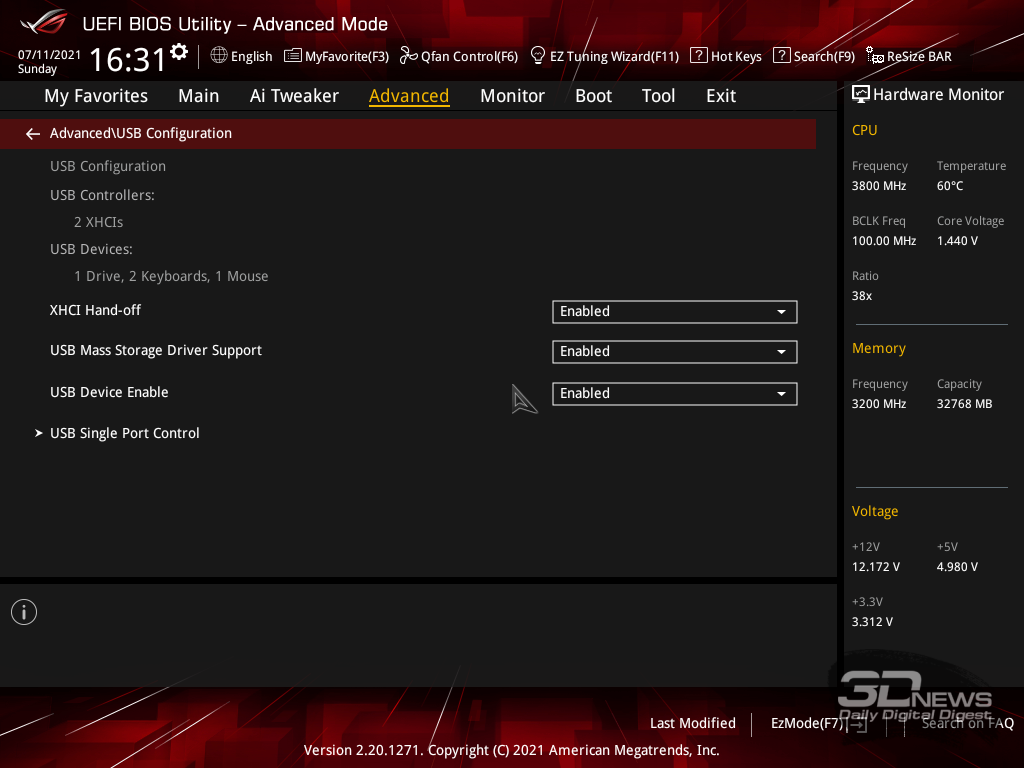Click the Search question mark icon
Image resolution: width=1024 pixels, height=768 pixels.
(782, 56)
